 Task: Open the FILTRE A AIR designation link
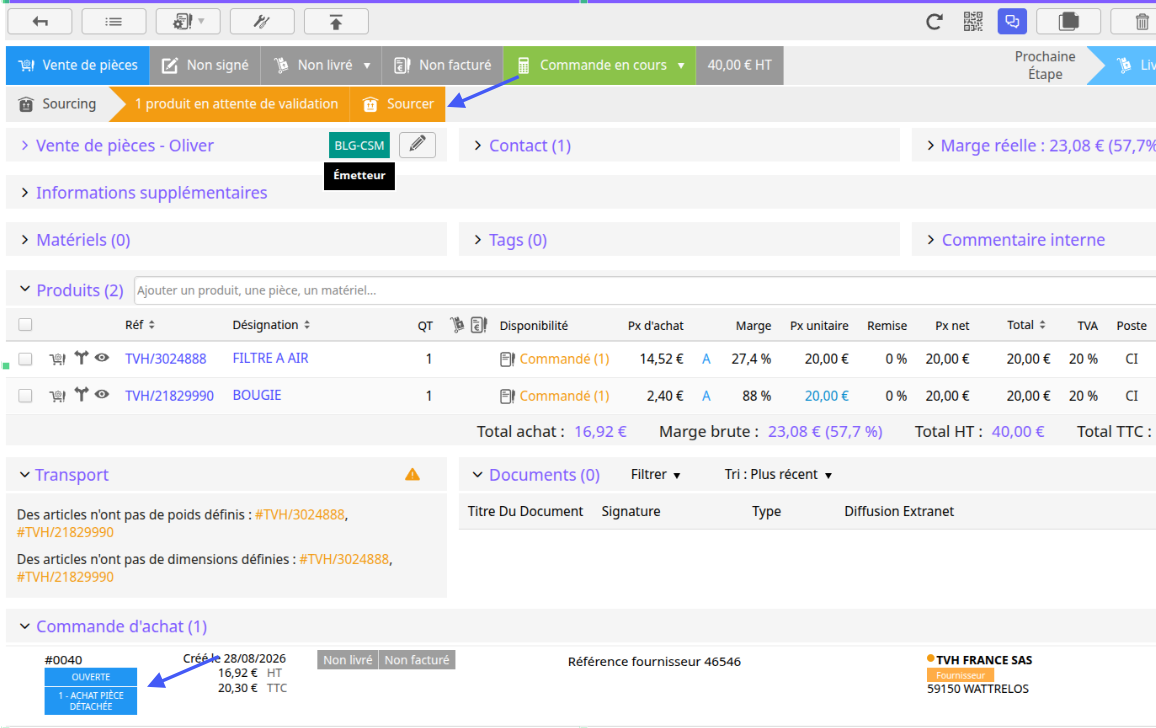pos(271,358)
